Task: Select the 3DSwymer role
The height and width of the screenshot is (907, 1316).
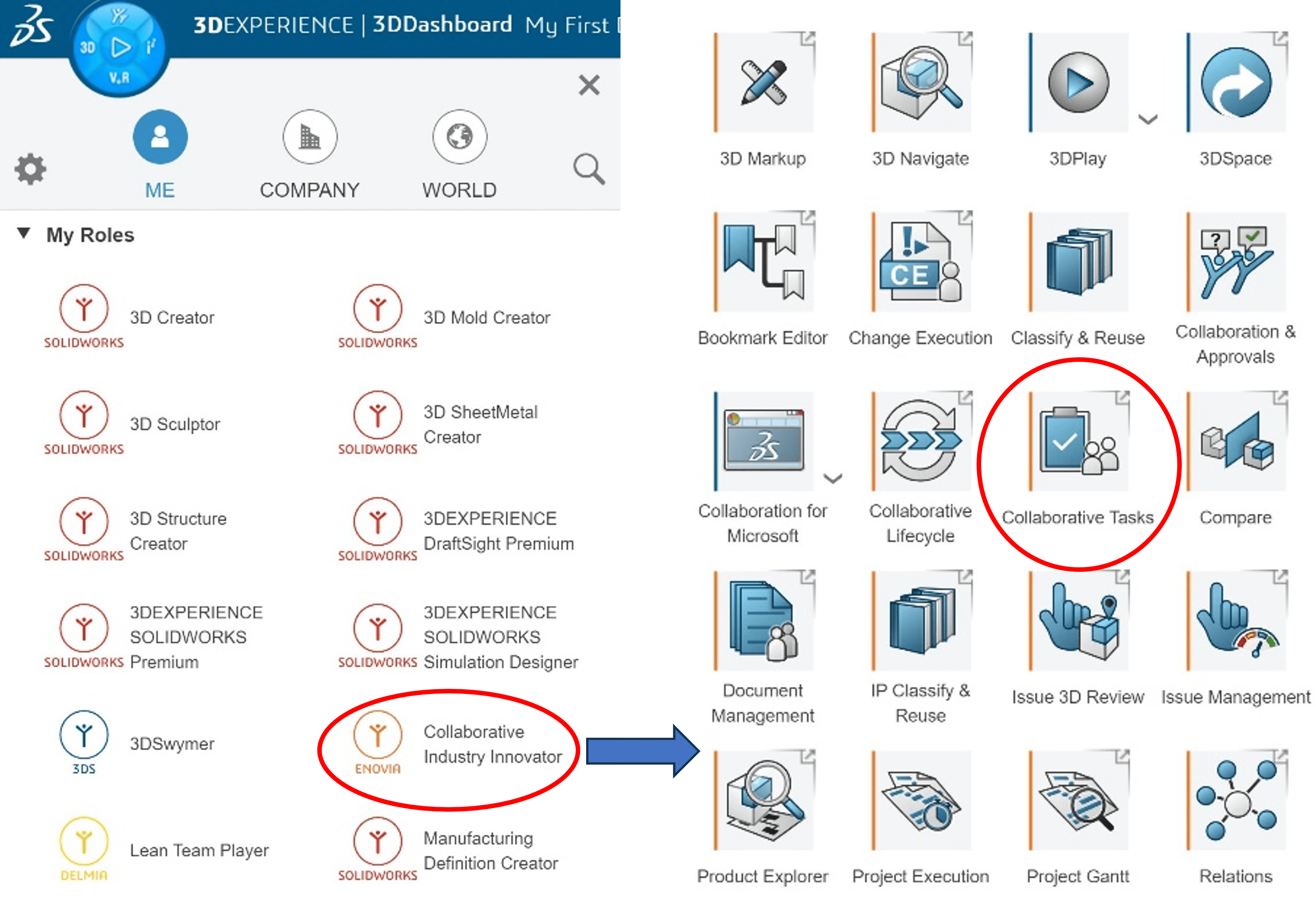Action: coord(136,743)
